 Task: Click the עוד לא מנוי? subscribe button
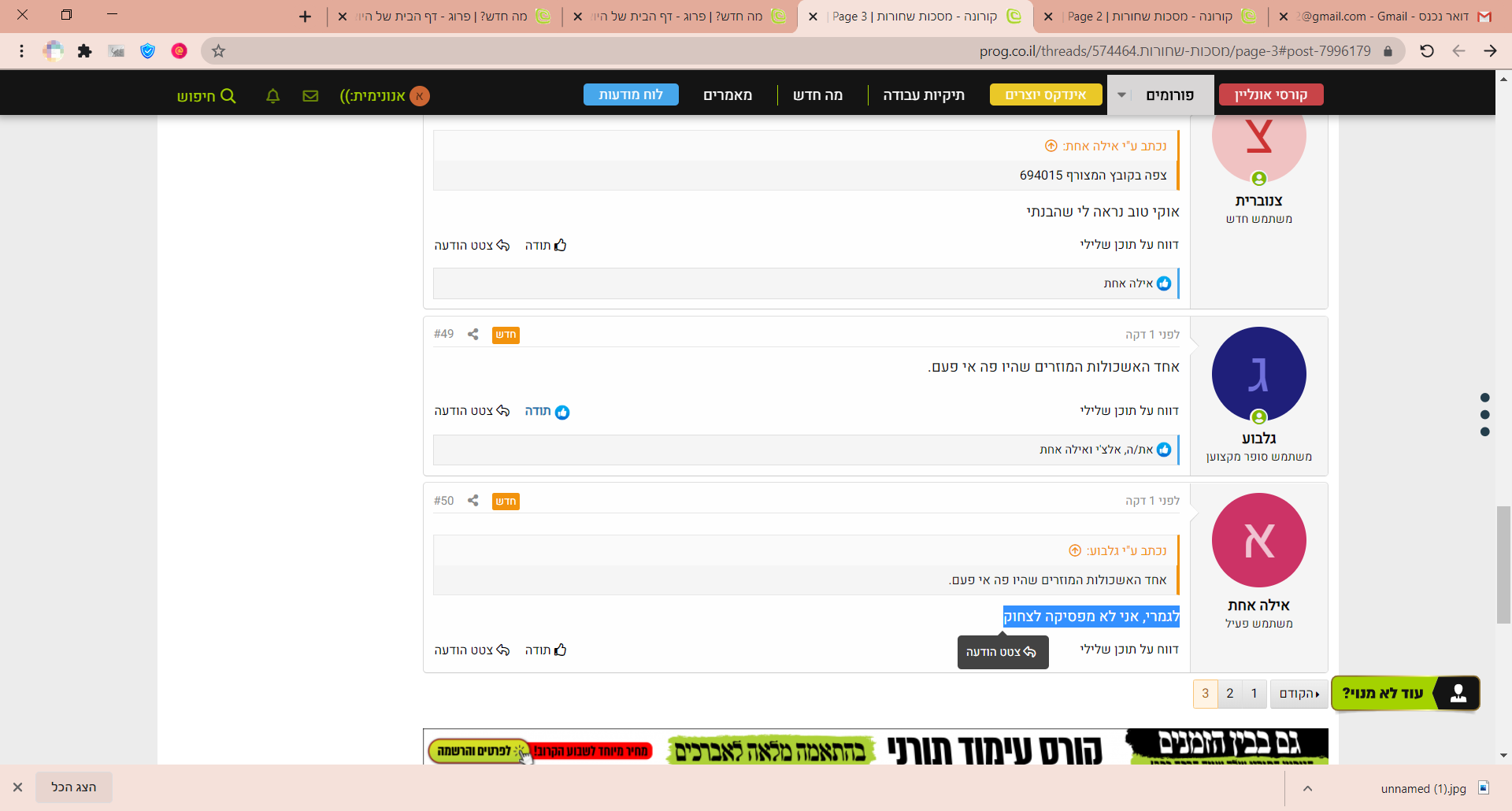pos(1406,693)
